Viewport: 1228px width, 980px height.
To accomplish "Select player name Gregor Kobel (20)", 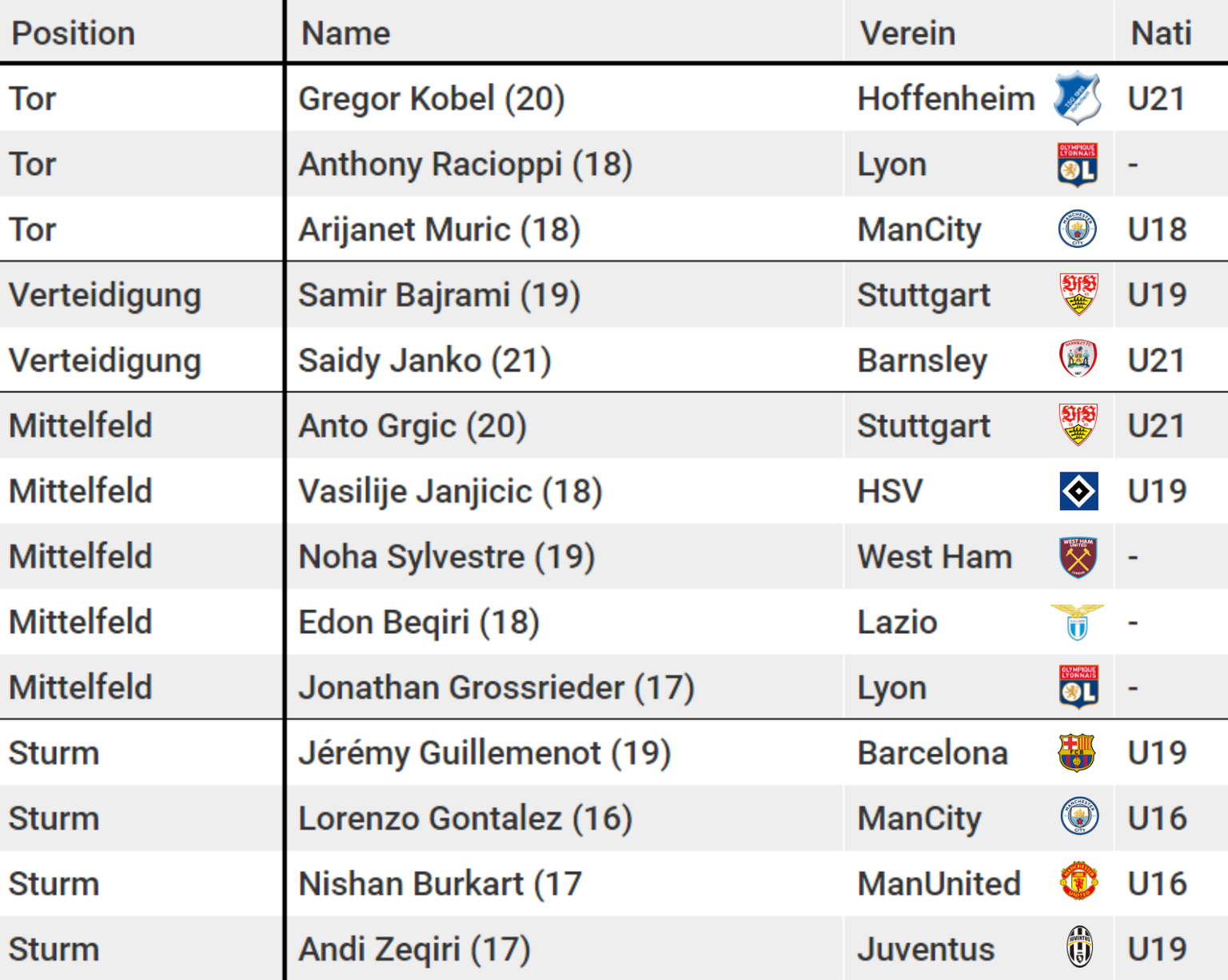I will 432,99.
